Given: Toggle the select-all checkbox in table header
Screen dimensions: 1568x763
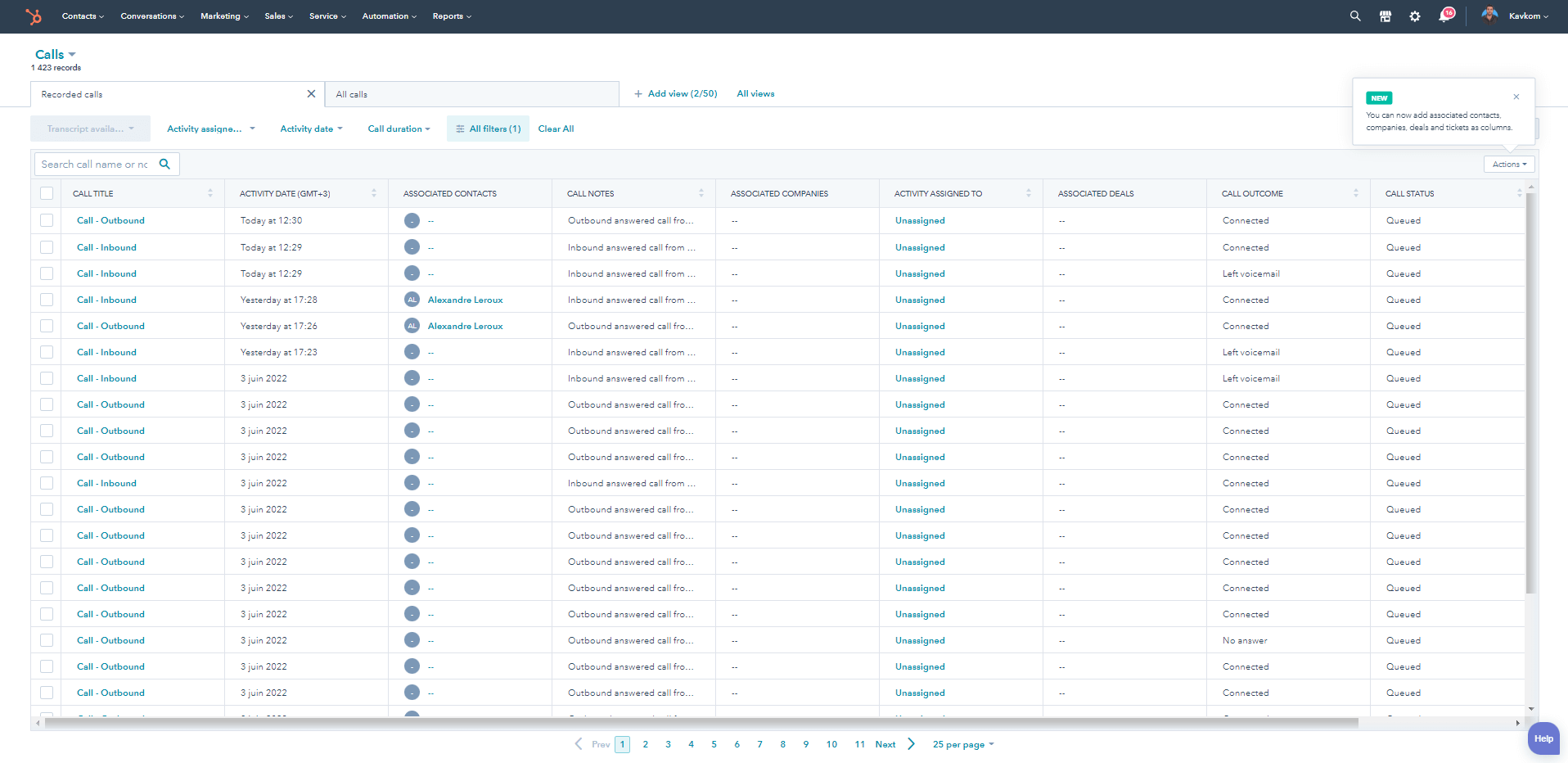Looking at the screenshot, I should (47, 194).
